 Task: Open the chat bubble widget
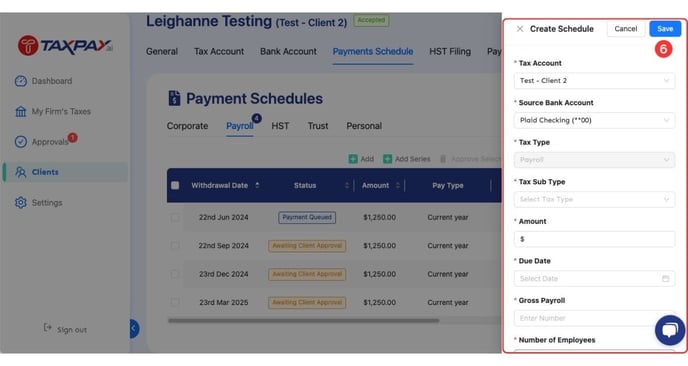pyautogui.click(x=670, y=330)
